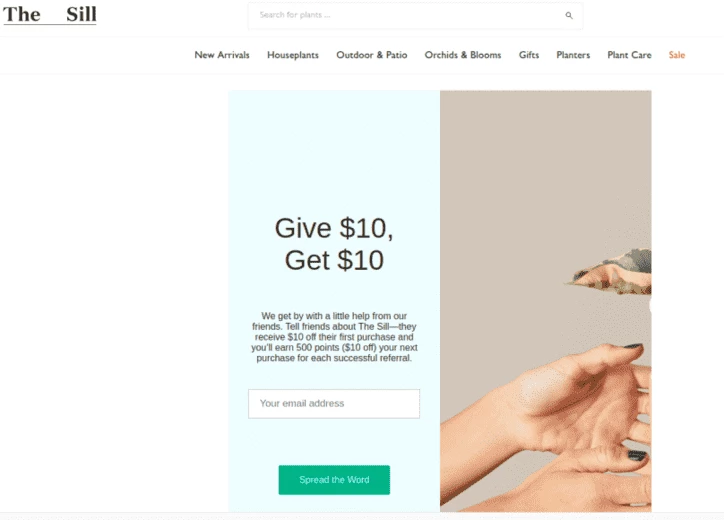Screen dimensions: 724x520
Task: Click the search magnifier icon
Action: coord(569,15)
